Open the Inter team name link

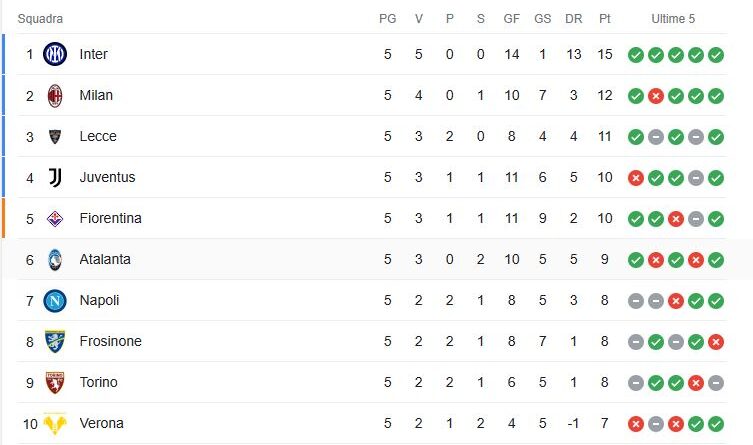click(x=93, y=54)
